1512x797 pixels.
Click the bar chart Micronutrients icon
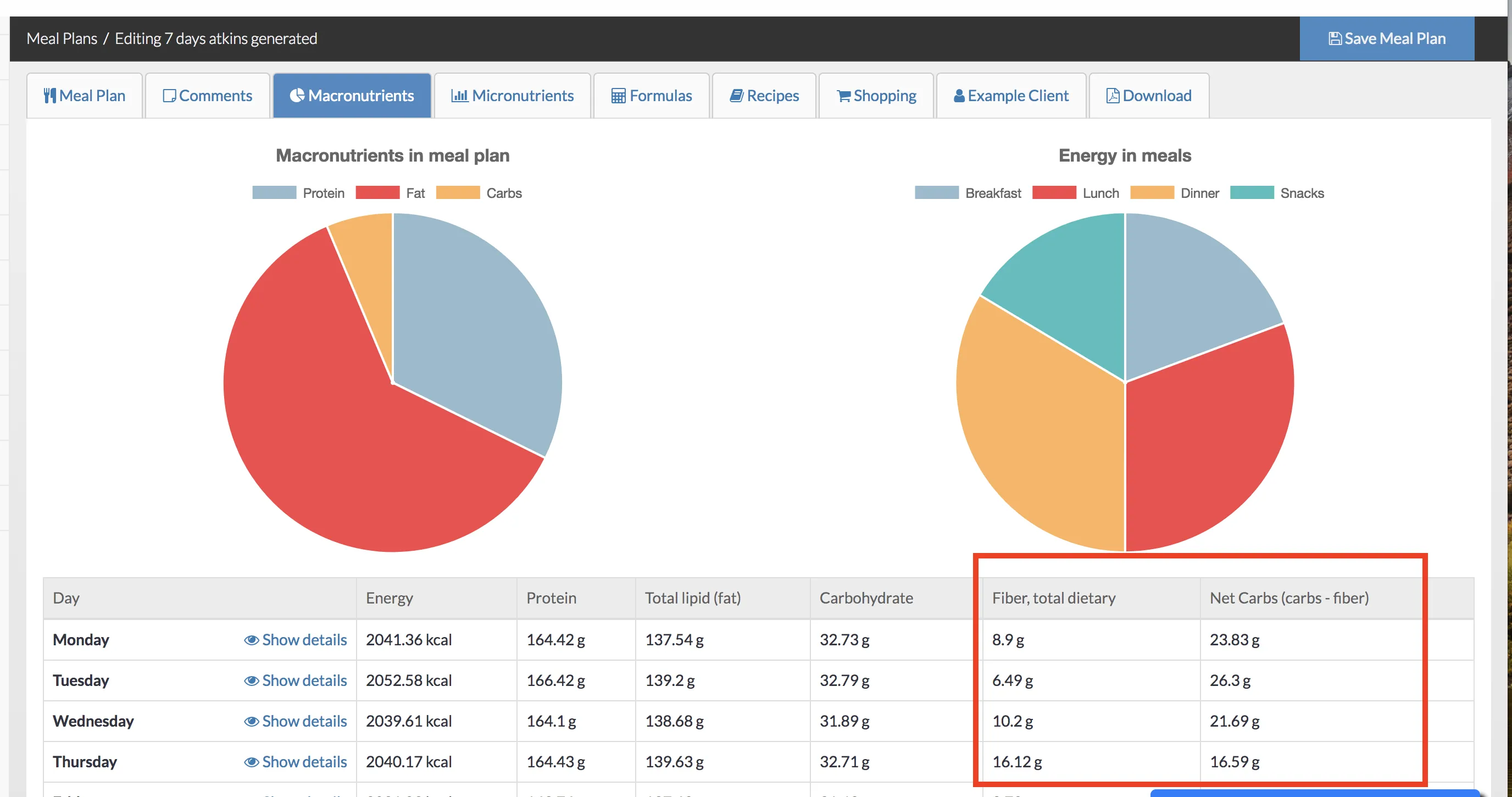(x=459, y=96)
